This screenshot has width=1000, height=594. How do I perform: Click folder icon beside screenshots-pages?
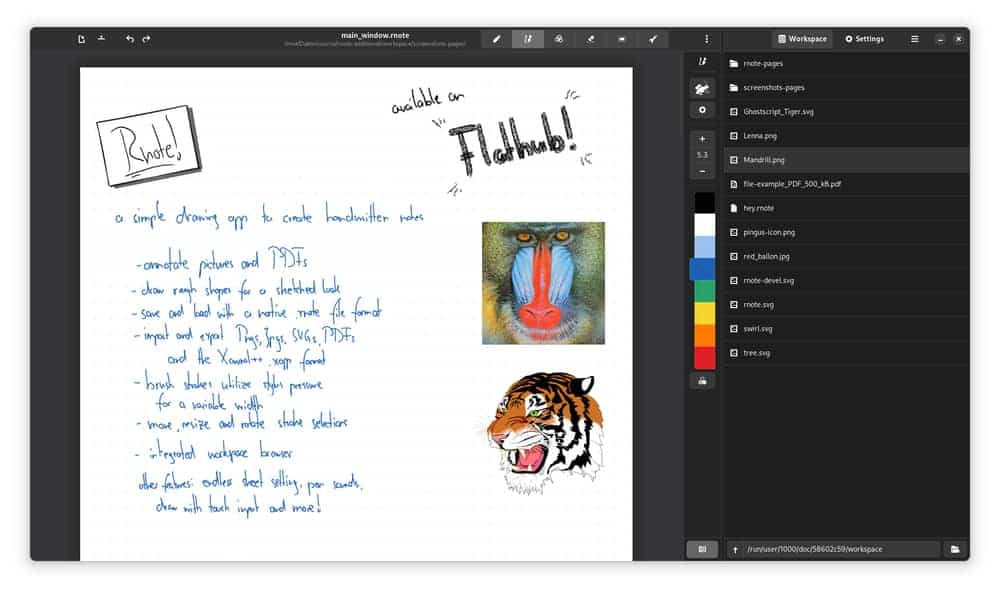click(733, 87)
